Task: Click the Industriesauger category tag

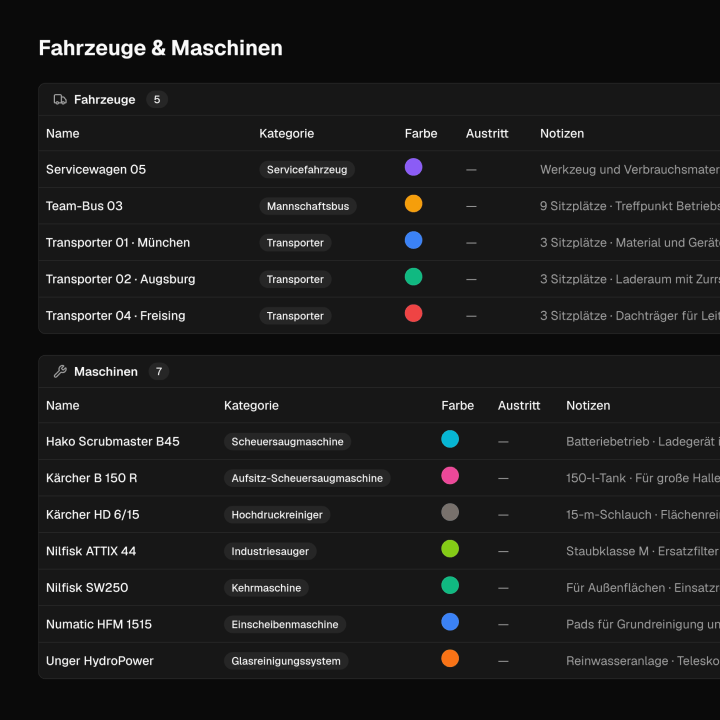Action: (270, 551)
